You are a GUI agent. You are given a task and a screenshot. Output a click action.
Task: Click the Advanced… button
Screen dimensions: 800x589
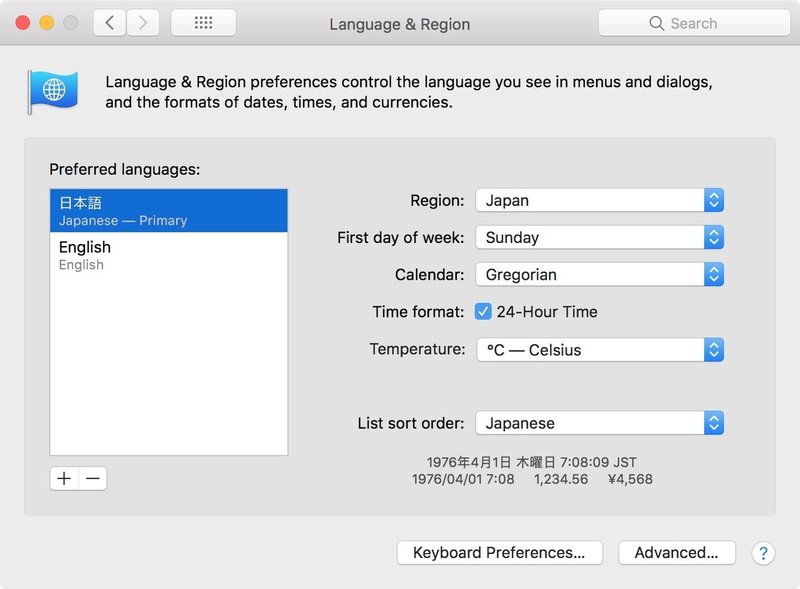(x=676, y=553)
